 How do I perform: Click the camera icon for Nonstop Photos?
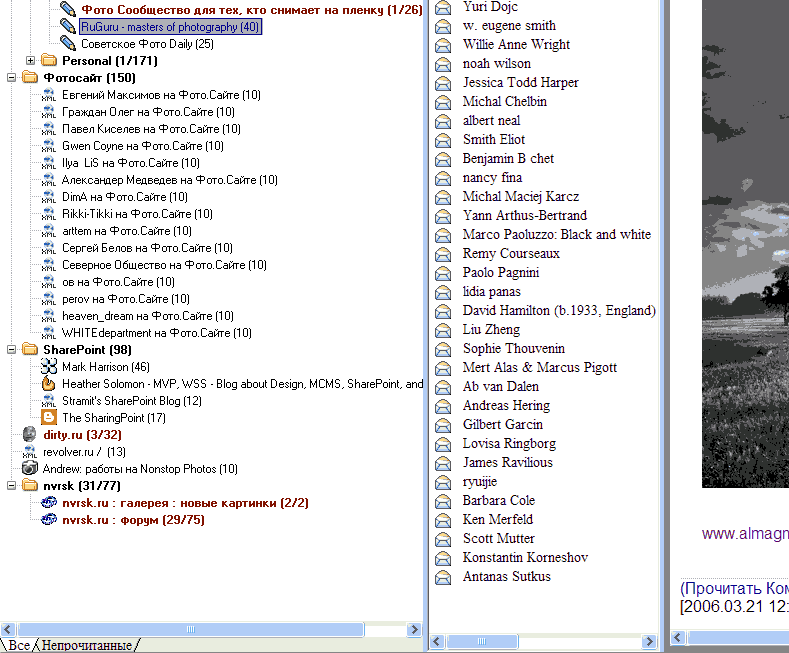point(30,468)
